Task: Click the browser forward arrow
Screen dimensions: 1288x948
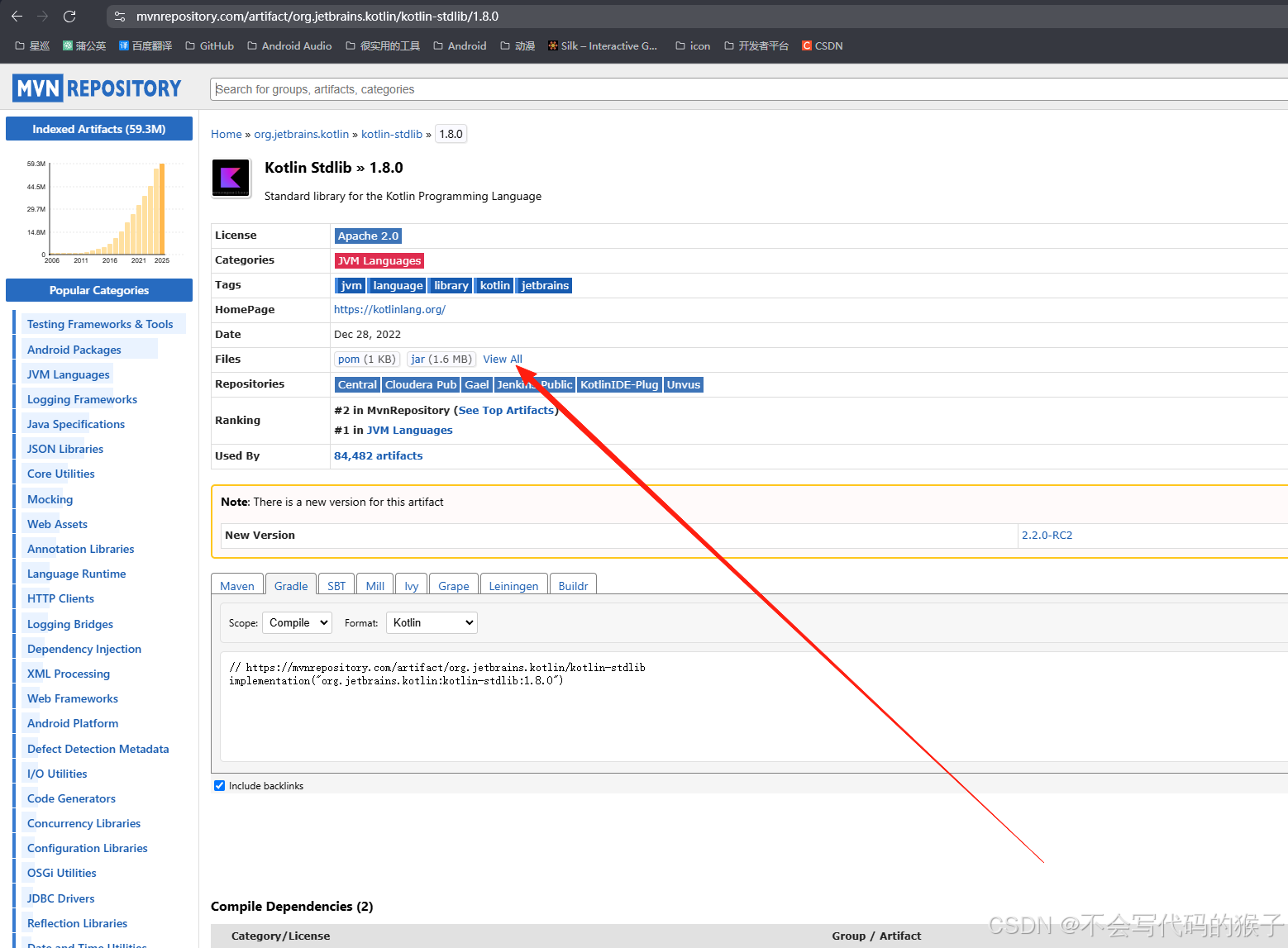Action: pos(43,17)
